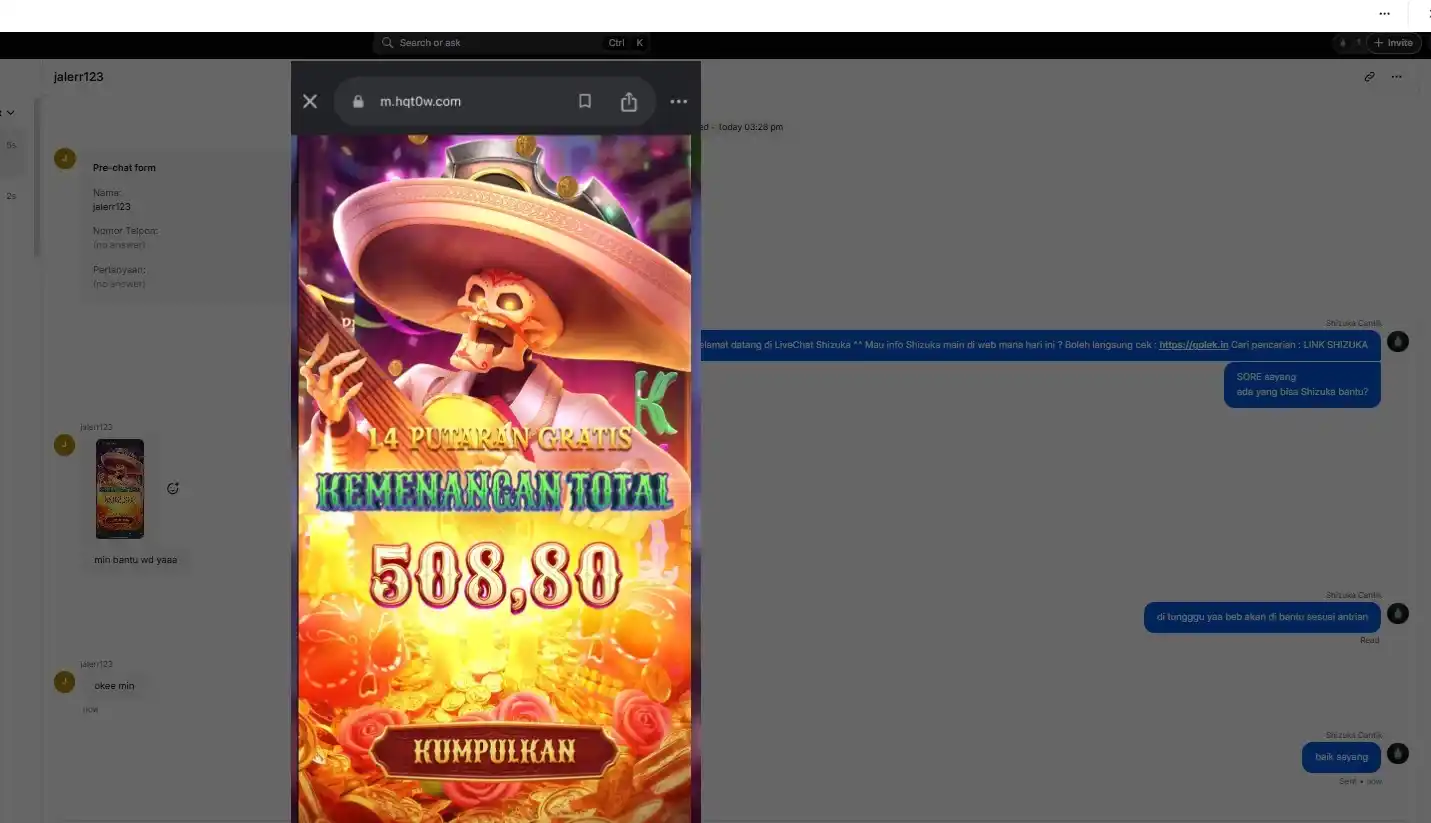Click the left chat list scrollbar

coord(37,178)
